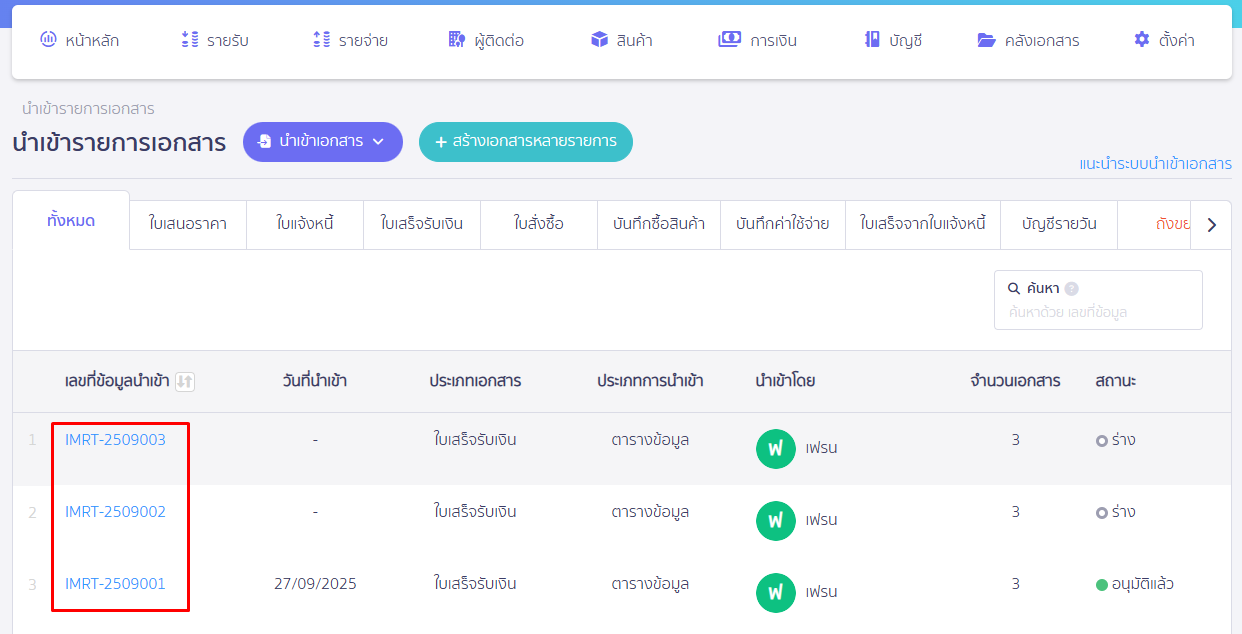Click the สินค้า product cube icon
1242x634 pixels.
[x=597, y=39]
